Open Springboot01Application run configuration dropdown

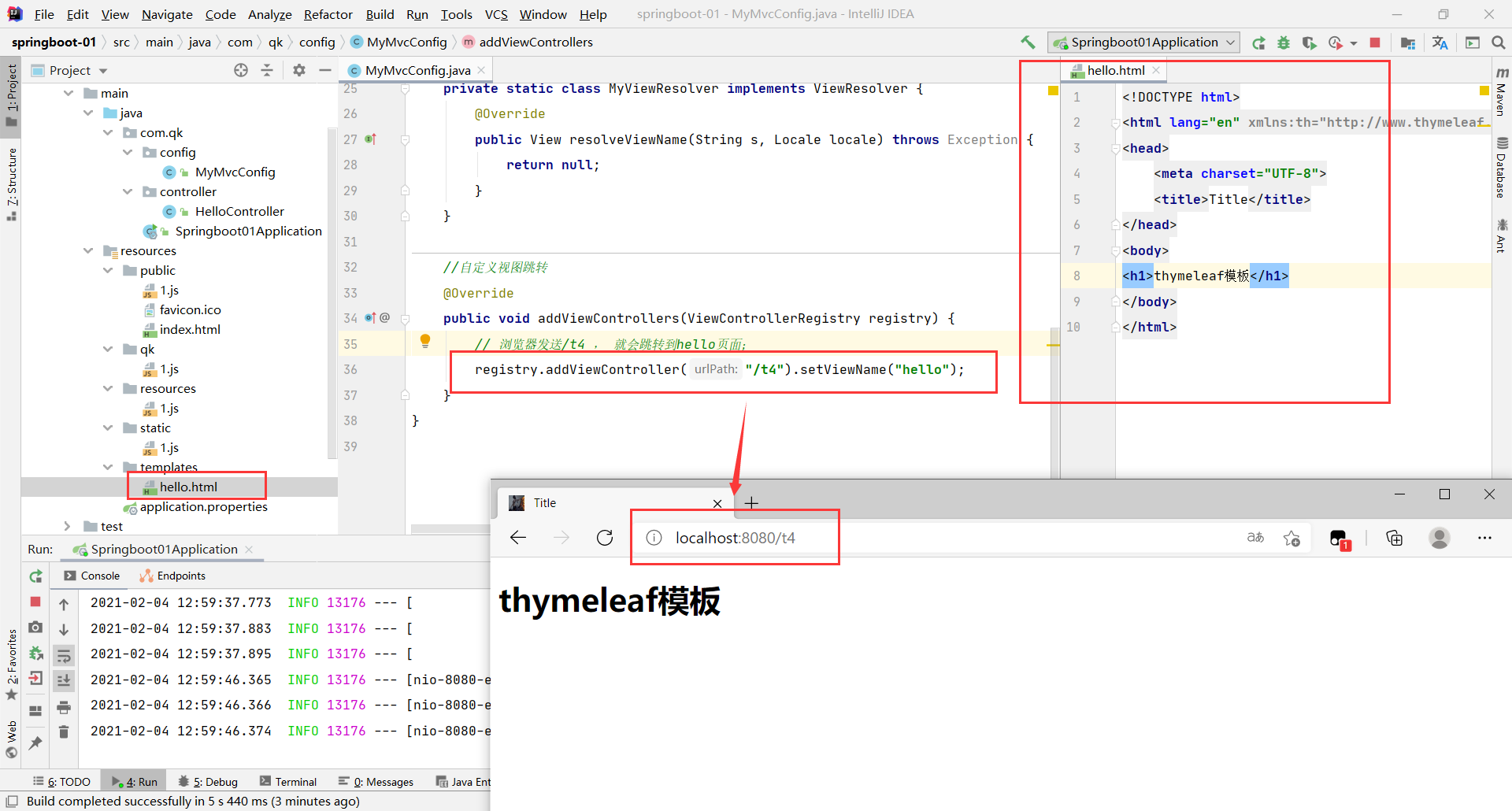point(1143,43)
